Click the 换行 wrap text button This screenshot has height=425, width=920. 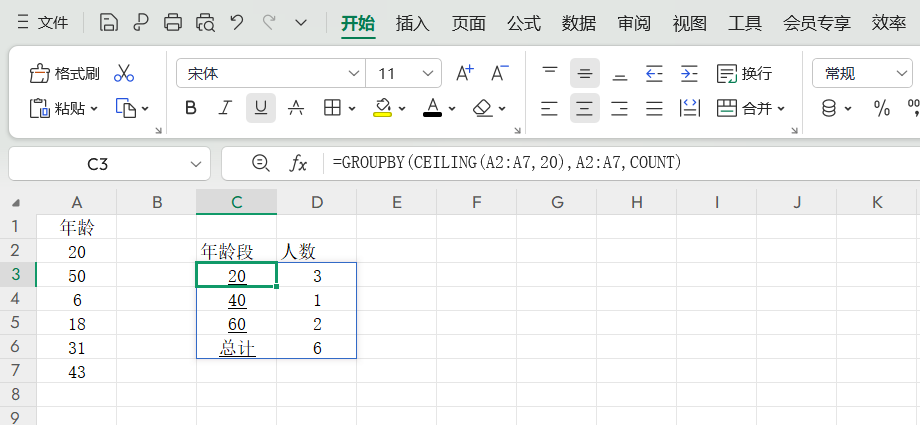(x=745, y=73)
